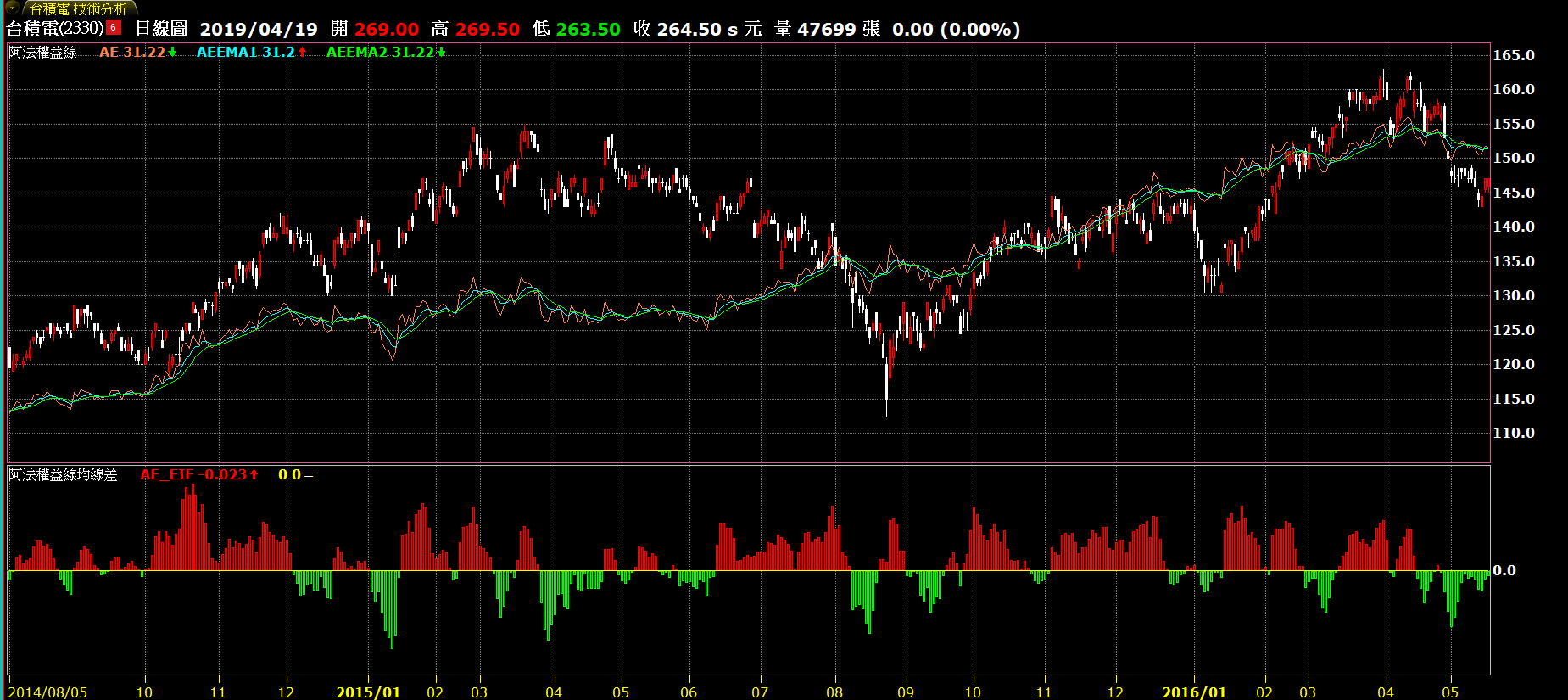Select the green AEEMA2 legend label
Image resolution: width=1568 pixels, height=700 pixels.
coord(379,53)
